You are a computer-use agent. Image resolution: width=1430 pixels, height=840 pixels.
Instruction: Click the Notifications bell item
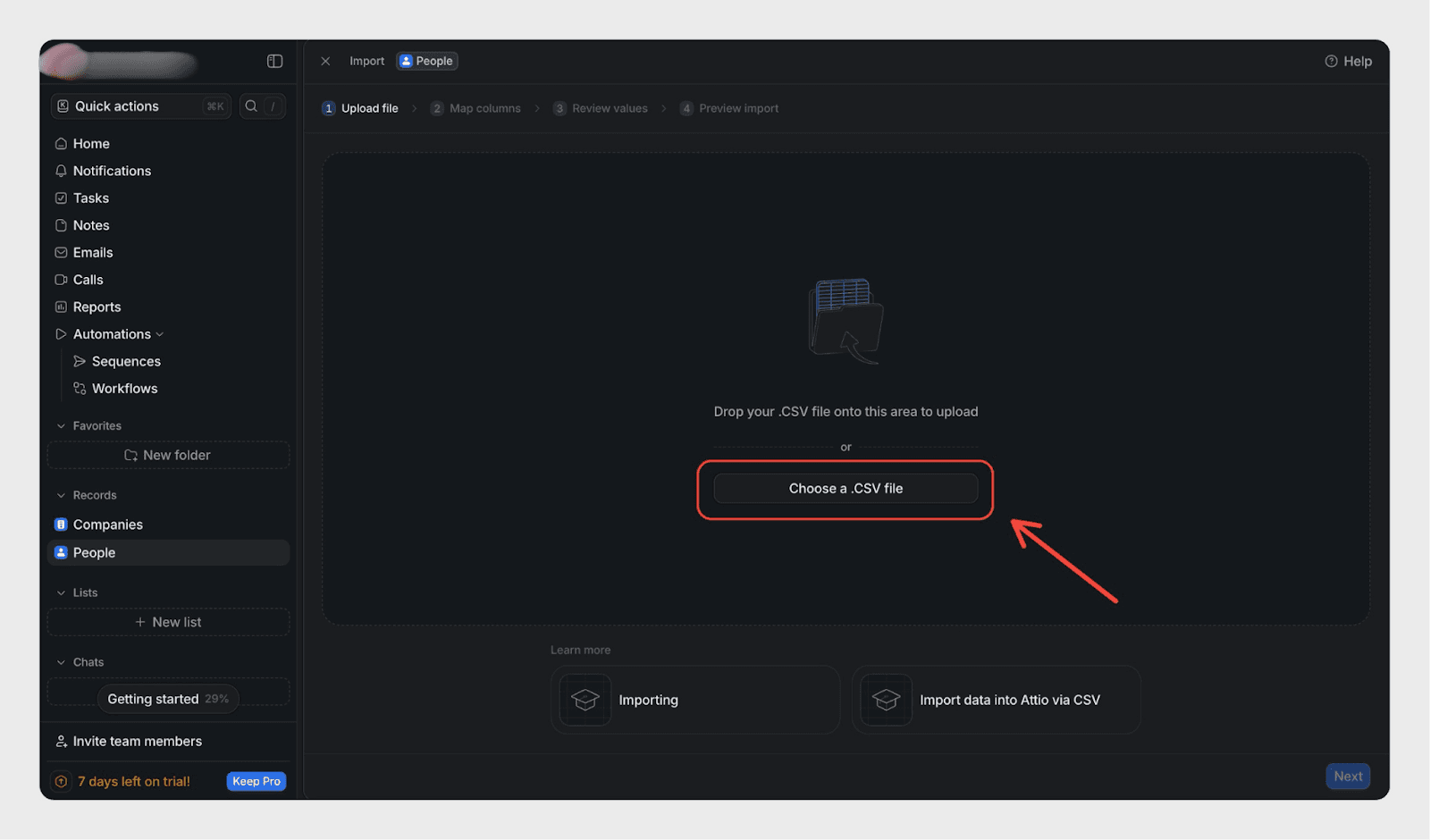click(x=112, y=171)
